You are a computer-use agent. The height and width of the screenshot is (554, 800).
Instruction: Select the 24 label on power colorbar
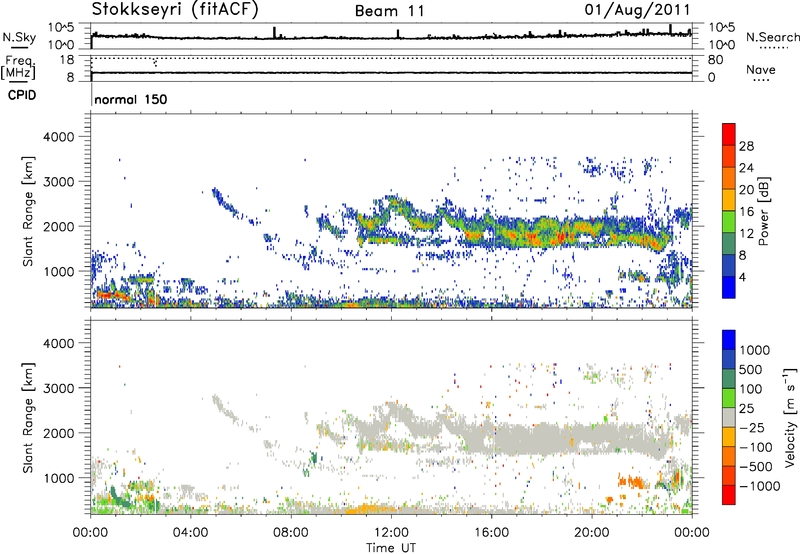click(746, 168)
